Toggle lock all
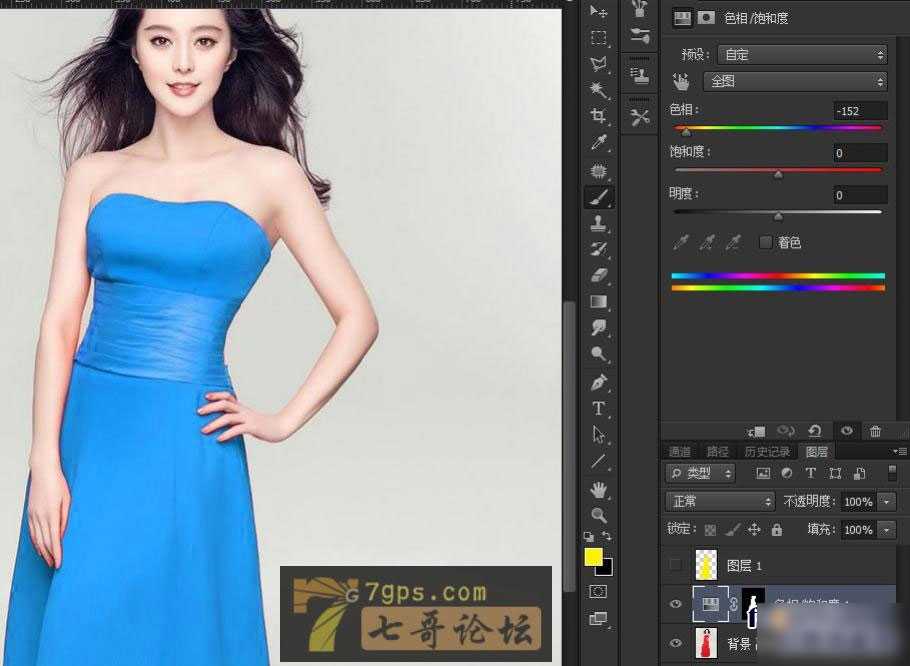Screen dimensions: 910x666 (x=777, y=529)
